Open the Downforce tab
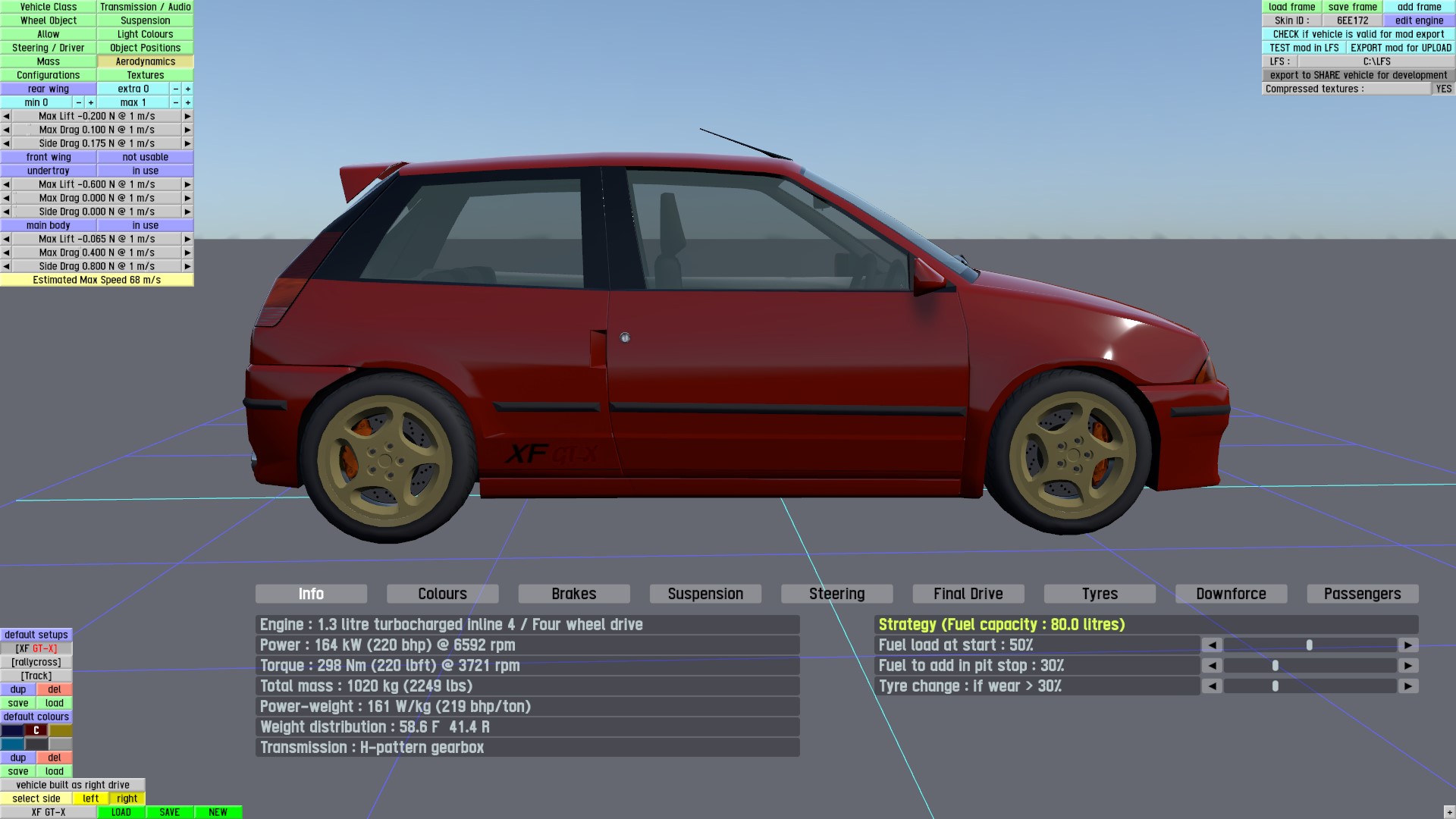 (x=1231, y=594)
